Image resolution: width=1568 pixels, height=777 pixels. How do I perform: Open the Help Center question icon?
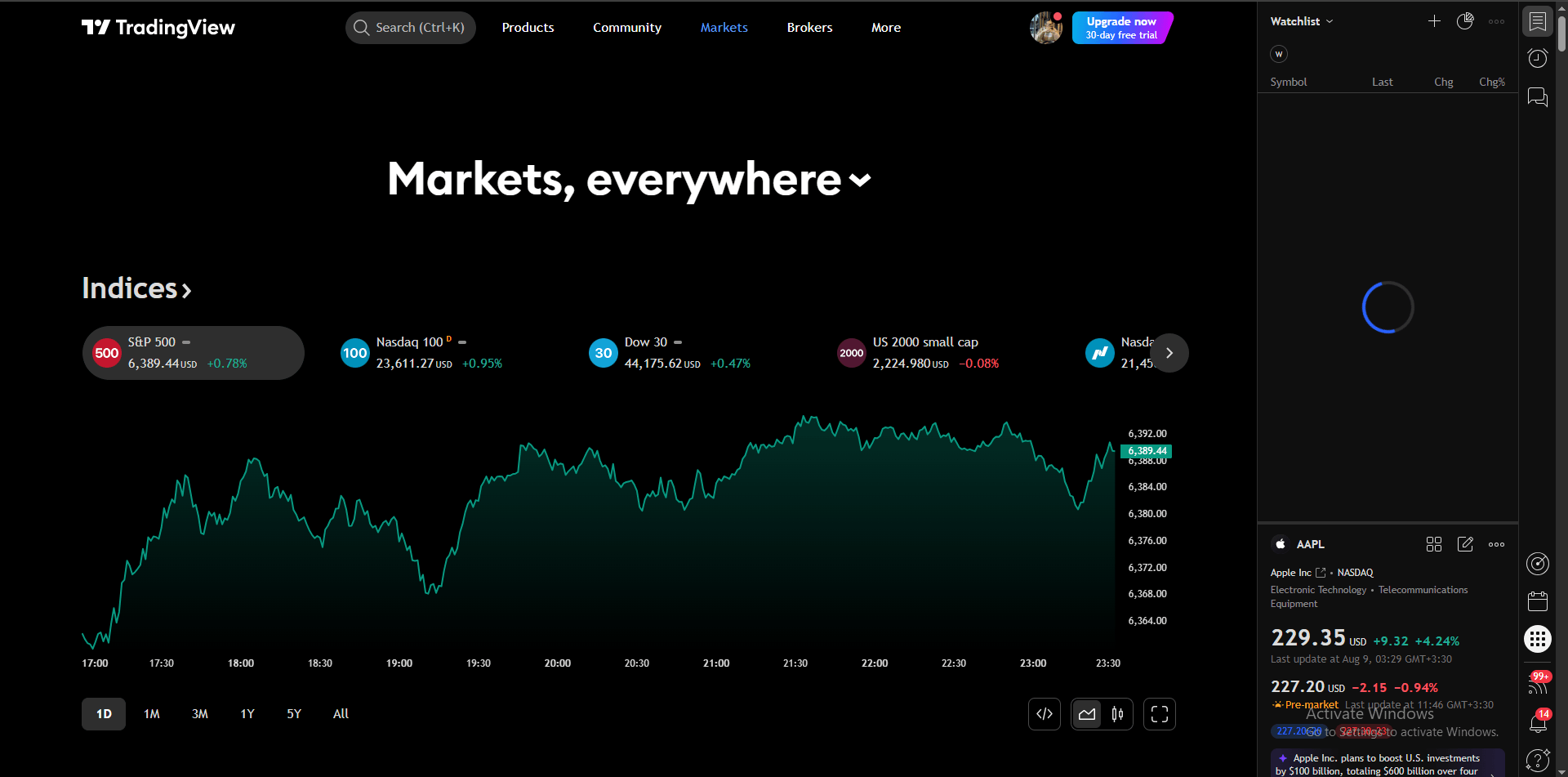point(1538,761)
